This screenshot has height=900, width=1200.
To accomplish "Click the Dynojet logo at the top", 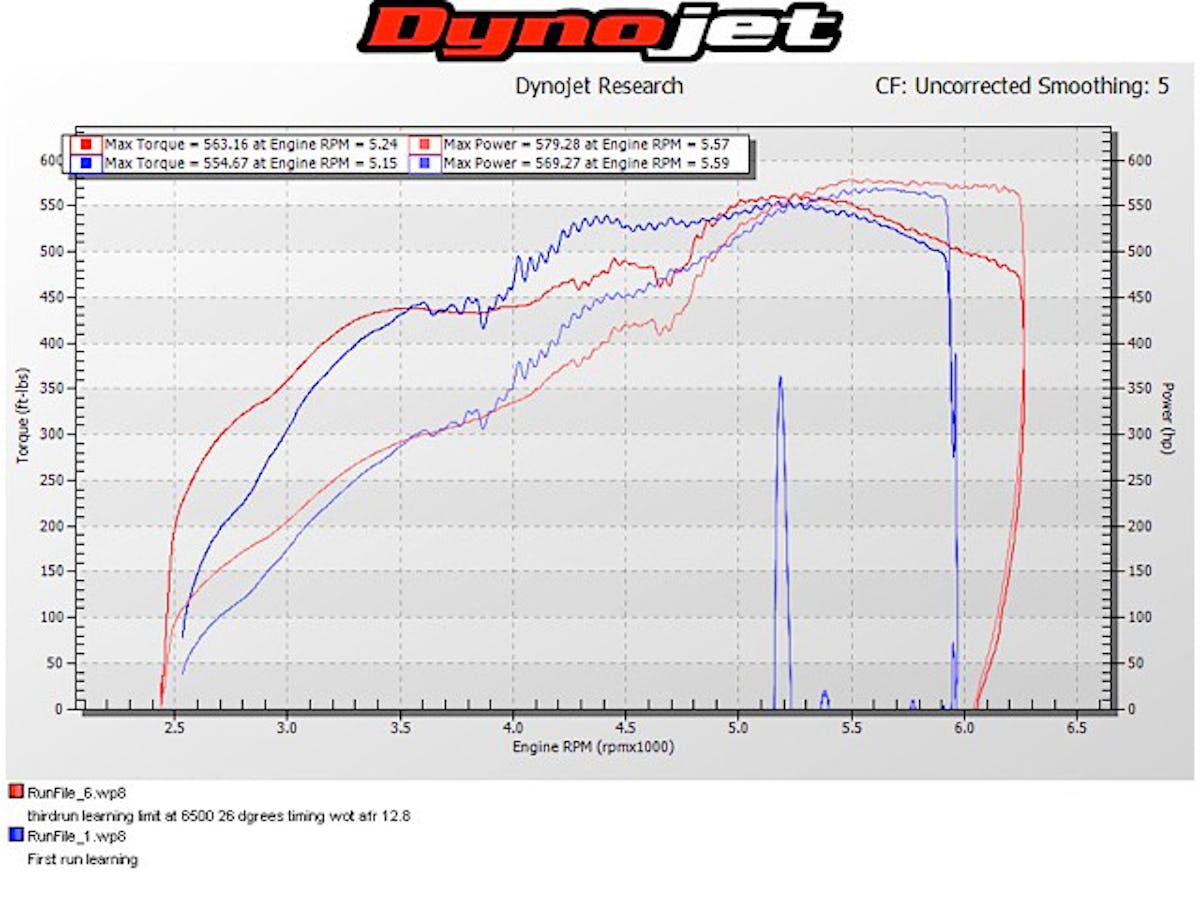I will [x=600, y=31].
